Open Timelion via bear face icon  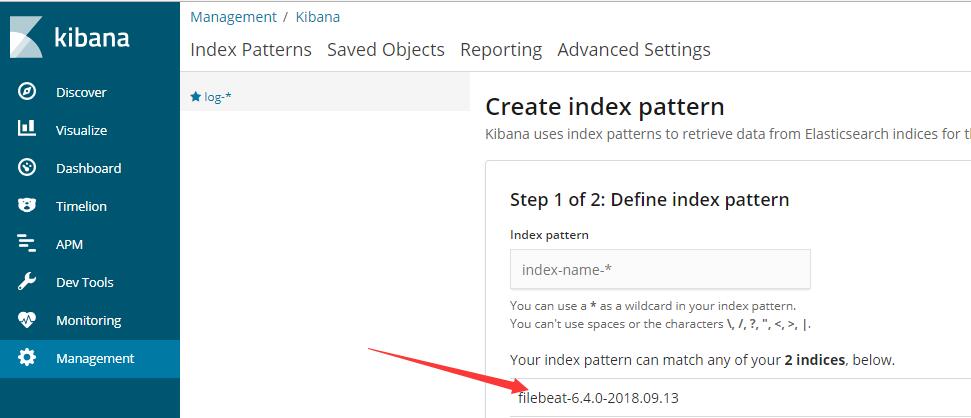click(x=27, y=206)
